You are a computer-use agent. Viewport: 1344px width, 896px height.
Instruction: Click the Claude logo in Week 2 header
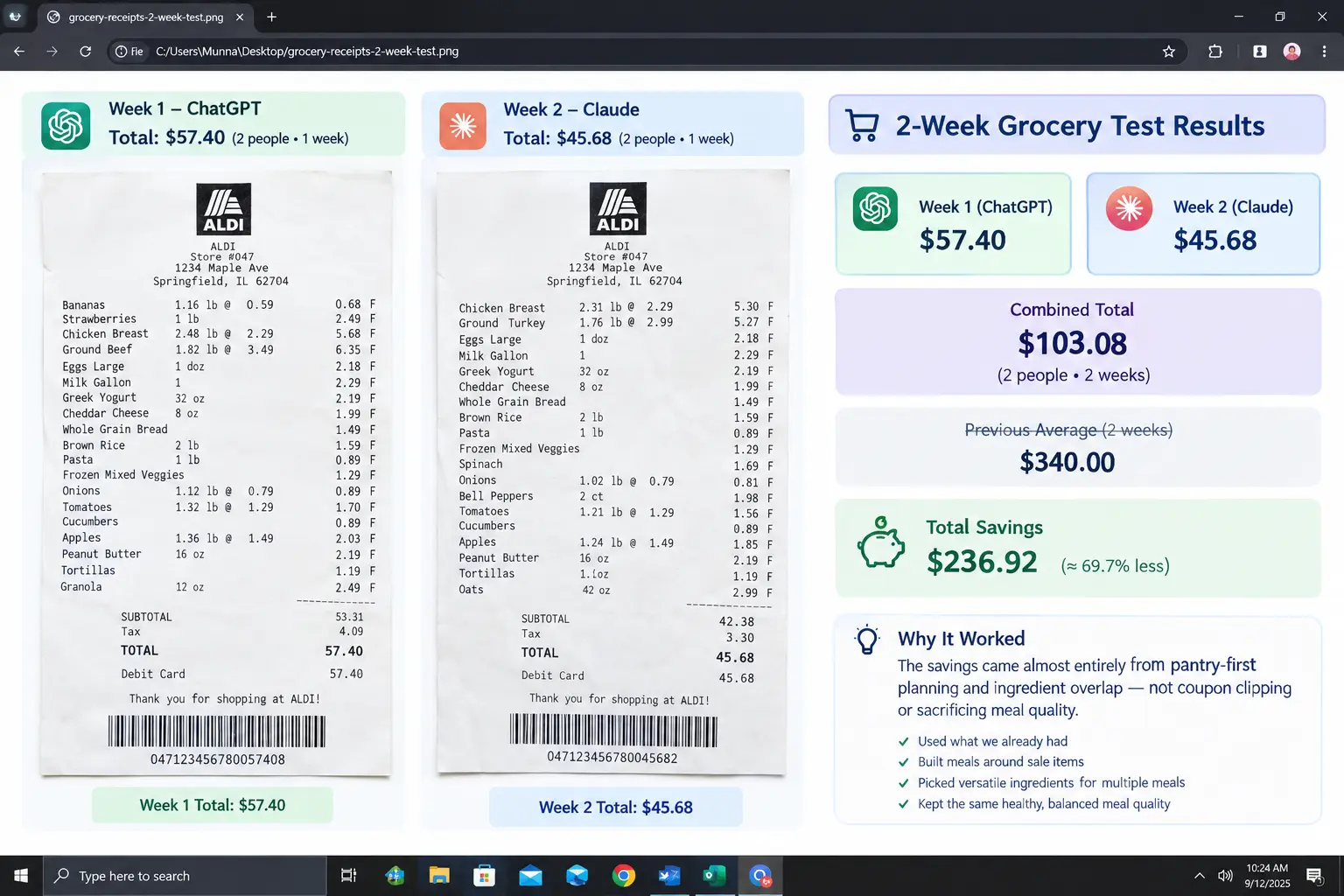click(463, 126)
